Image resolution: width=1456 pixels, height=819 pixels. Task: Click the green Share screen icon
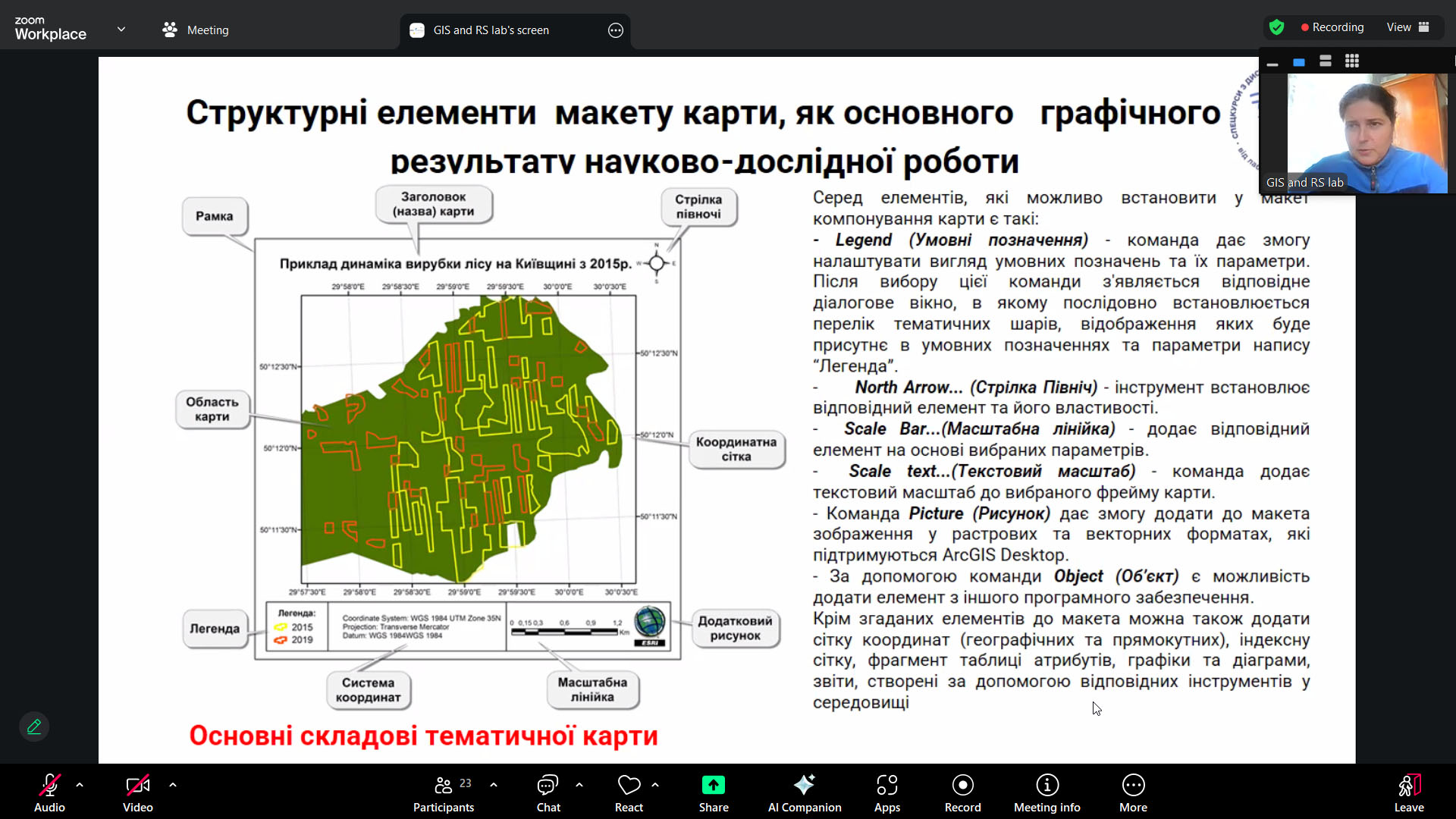[713, 785]
